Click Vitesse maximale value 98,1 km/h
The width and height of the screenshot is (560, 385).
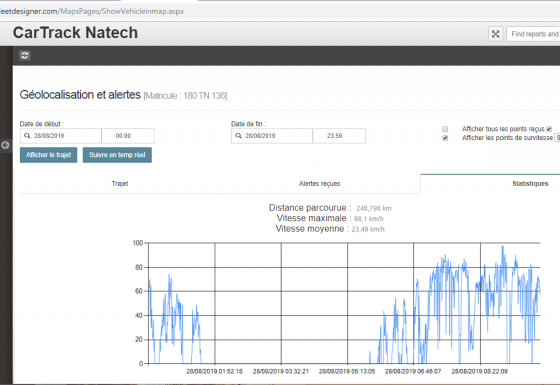point(369,219)
